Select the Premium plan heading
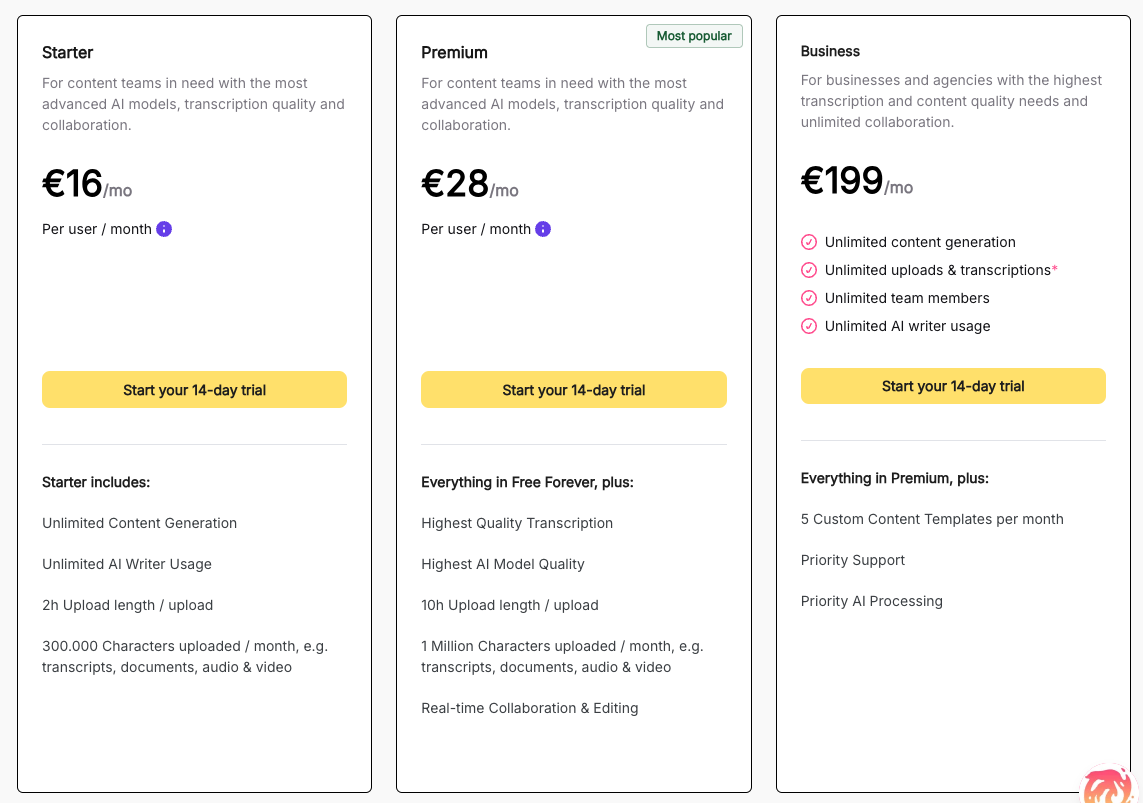 (x=454, y=52)
